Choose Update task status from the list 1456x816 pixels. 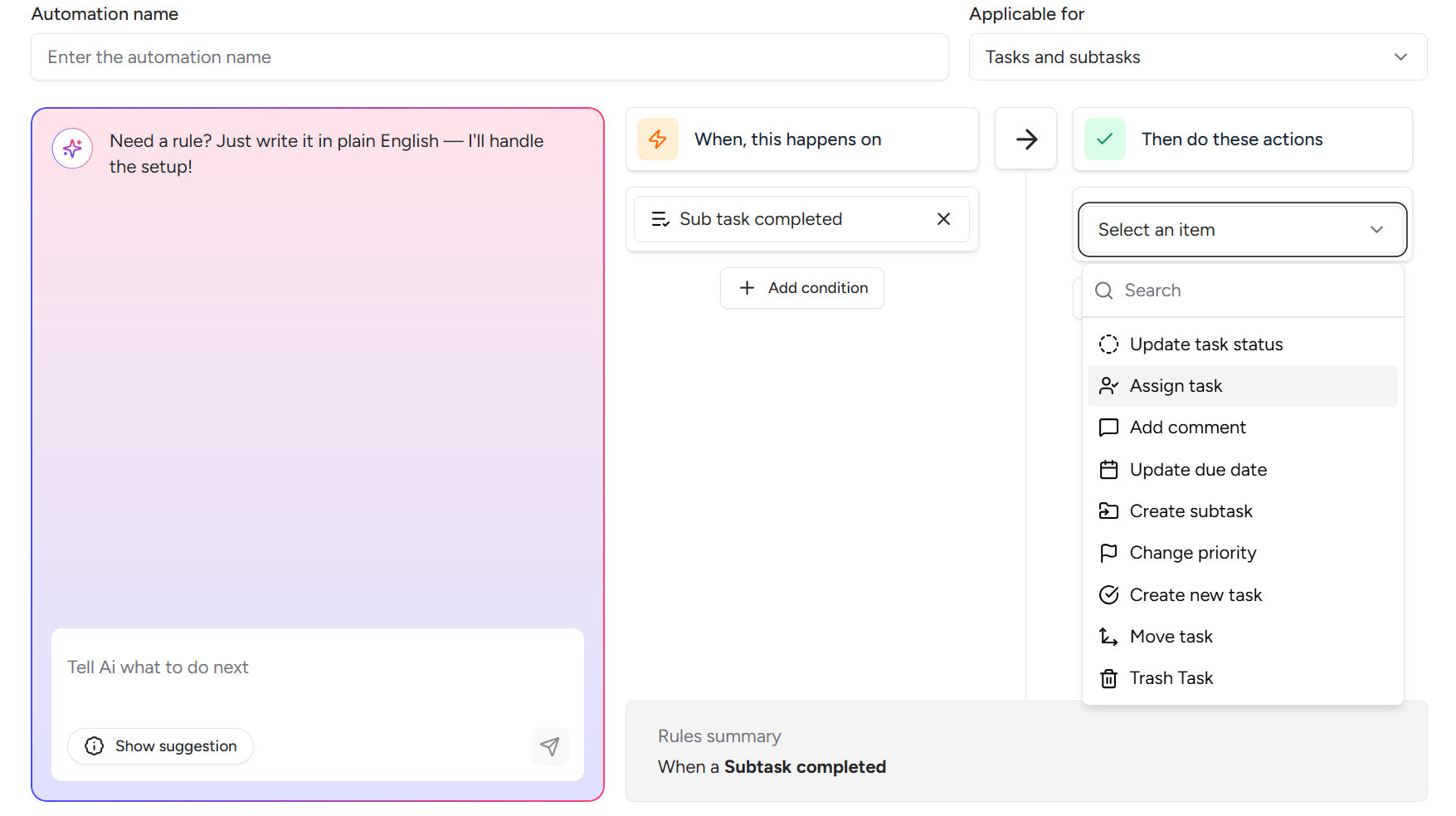pyautogui.click(x=1206, y=344)
